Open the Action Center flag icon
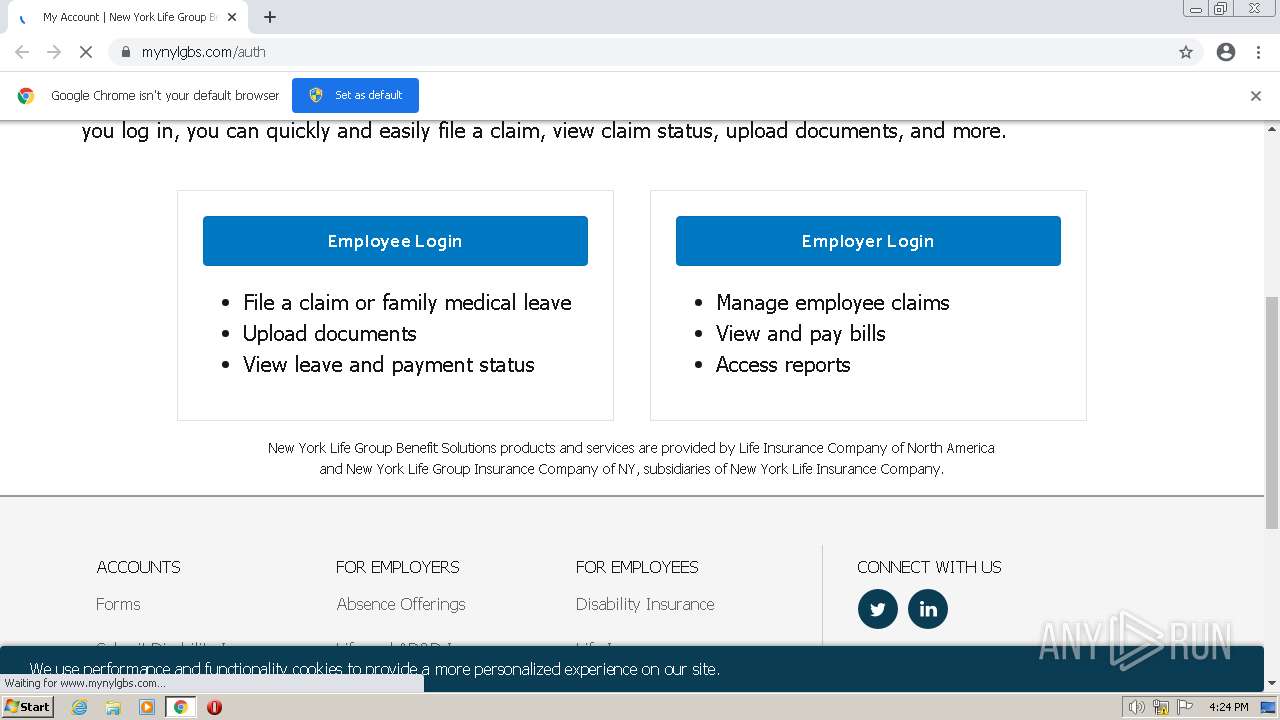The height and width of the screenshot is (720, 1280). coord(1186,707)
